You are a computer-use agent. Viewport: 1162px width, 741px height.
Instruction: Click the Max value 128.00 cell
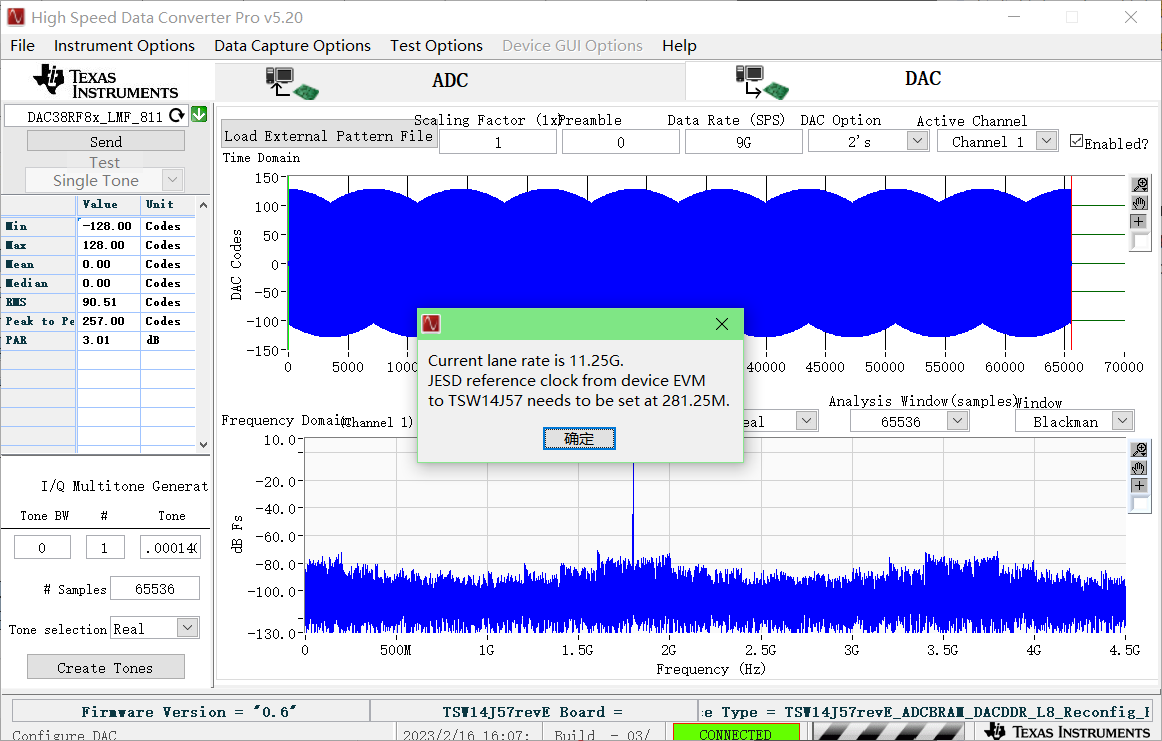109,245
